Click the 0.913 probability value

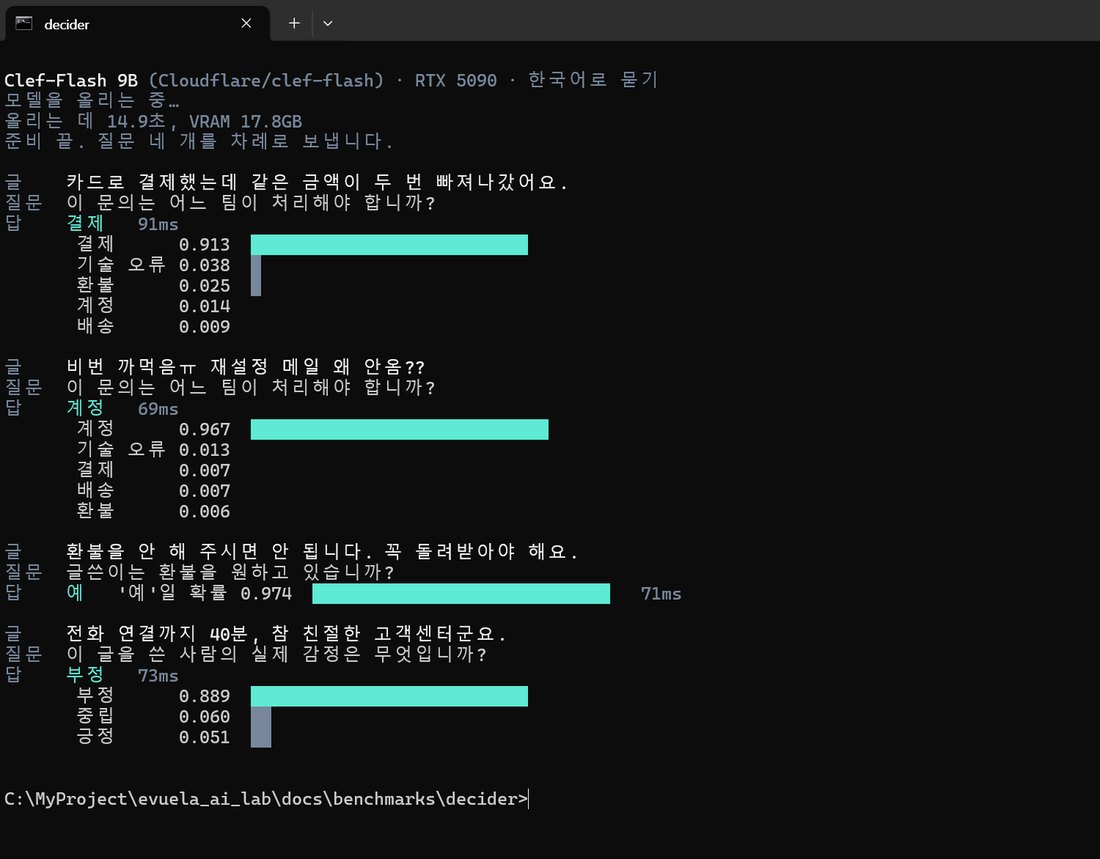tap(204, 245)
